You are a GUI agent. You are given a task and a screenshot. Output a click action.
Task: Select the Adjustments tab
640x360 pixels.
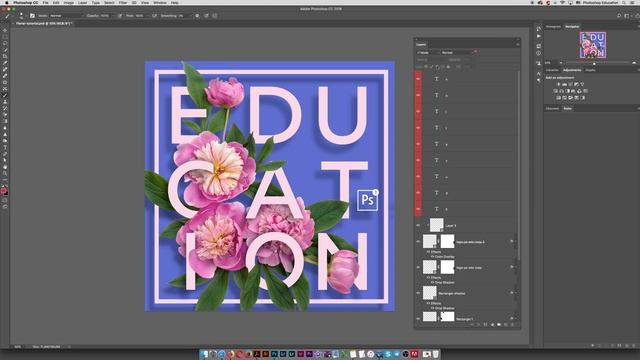pos(572,70)
